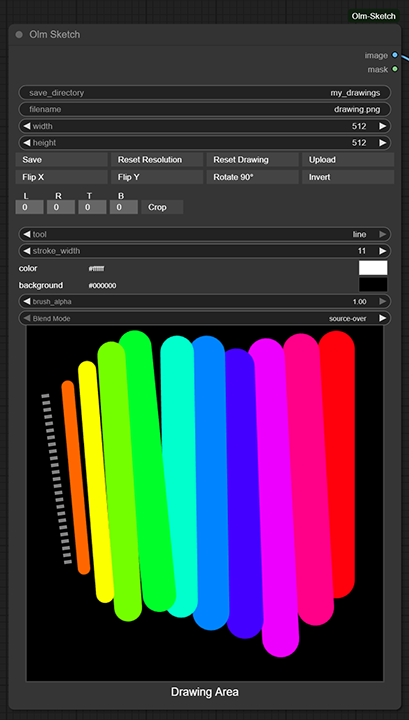Flip the drawing with Flip X
This screenshot has width=409, height=720.
62,177
